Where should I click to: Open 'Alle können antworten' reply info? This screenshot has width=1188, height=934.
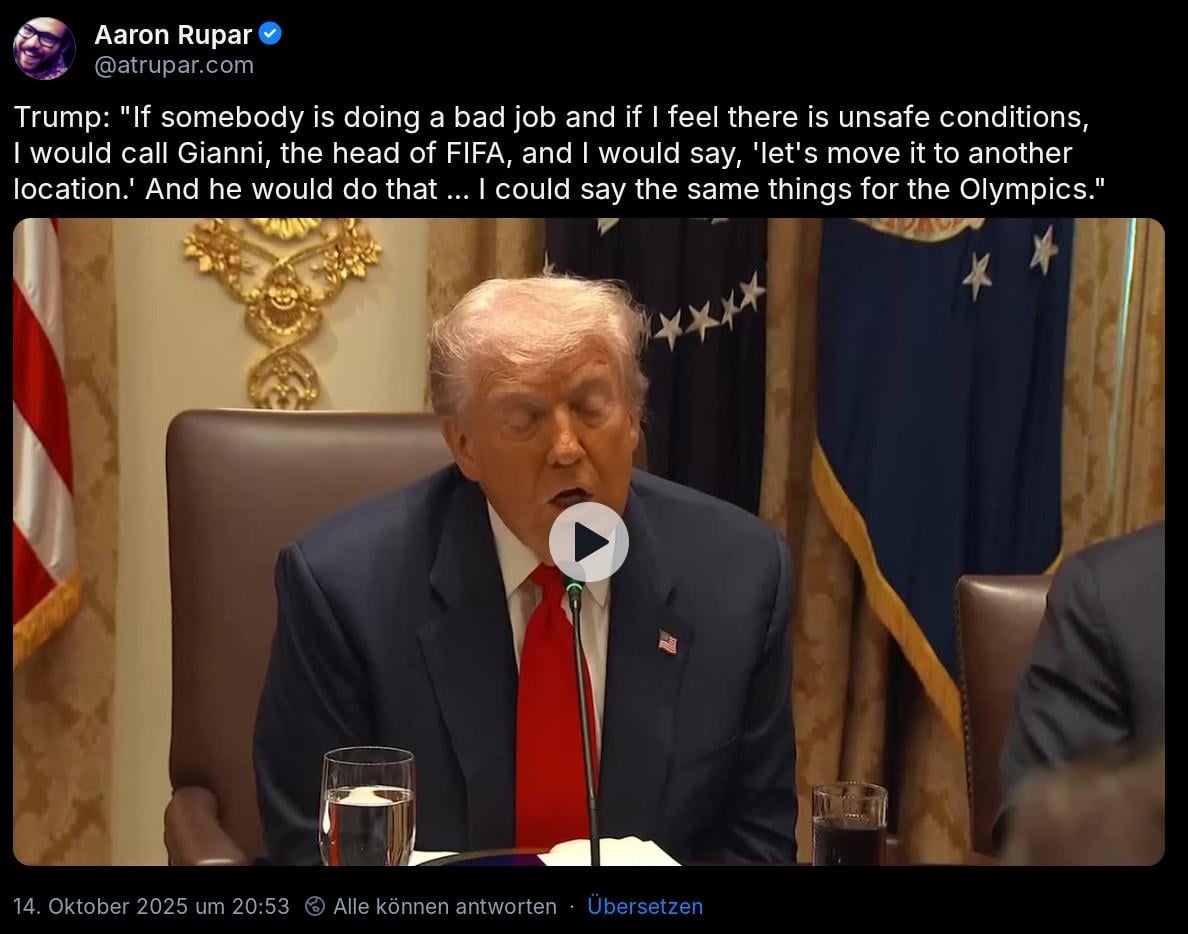pyautogui.click(x=445, y=906)
